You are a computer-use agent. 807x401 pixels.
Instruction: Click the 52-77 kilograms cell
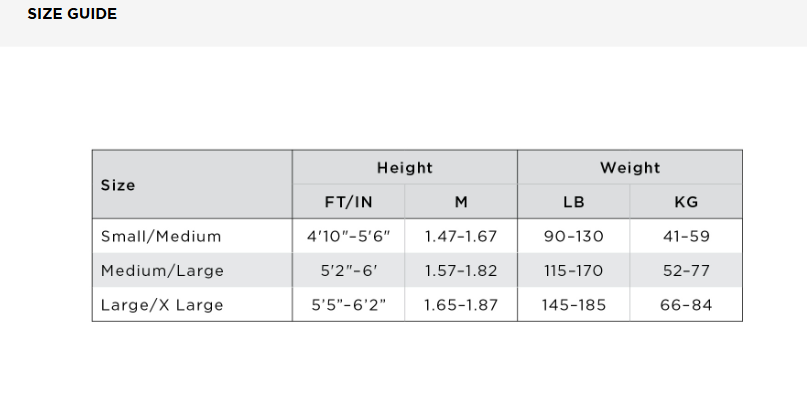(x=685, y=271)
